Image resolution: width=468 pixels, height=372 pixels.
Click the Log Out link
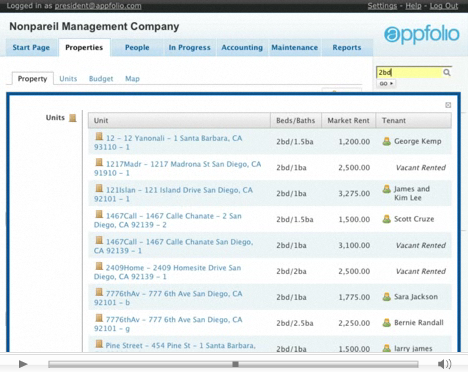coord(444,6)
